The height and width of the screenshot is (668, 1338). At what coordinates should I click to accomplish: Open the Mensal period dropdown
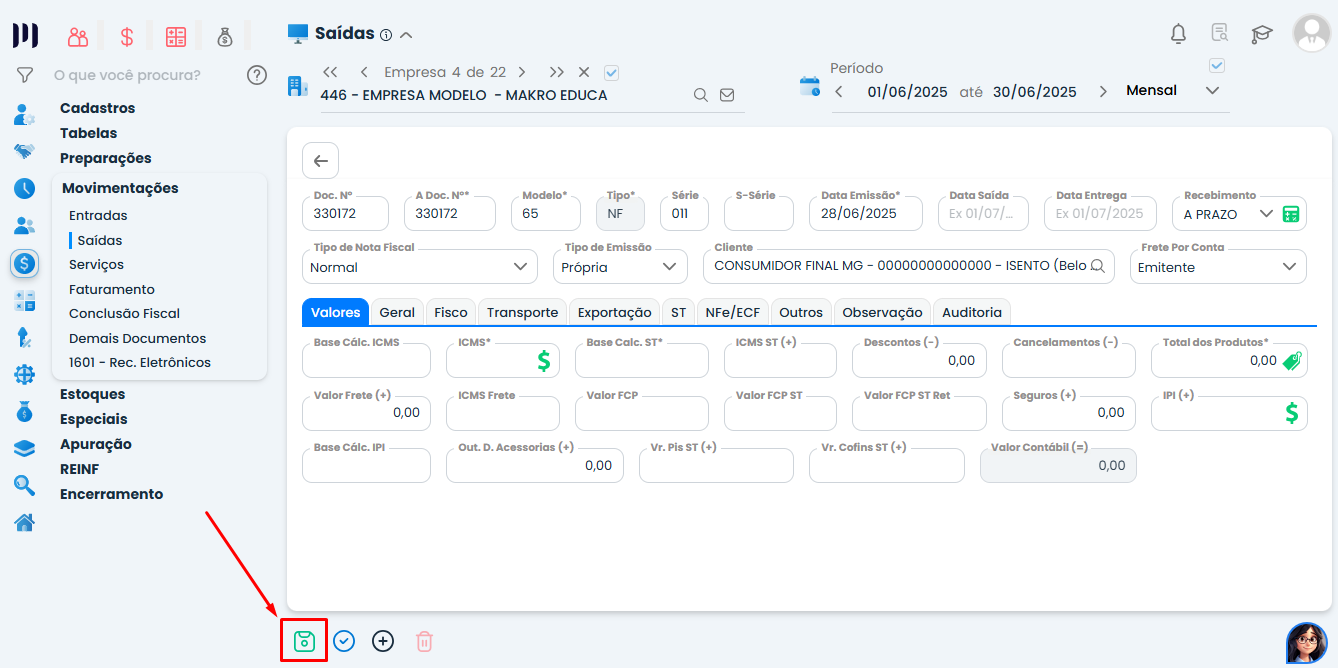click(1212, 91)
